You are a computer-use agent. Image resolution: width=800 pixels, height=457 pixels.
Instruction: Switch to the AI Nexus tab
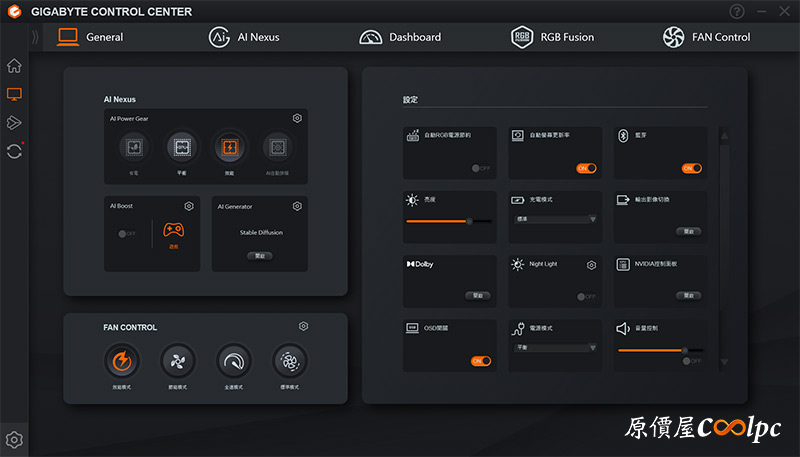pos(244,37)
